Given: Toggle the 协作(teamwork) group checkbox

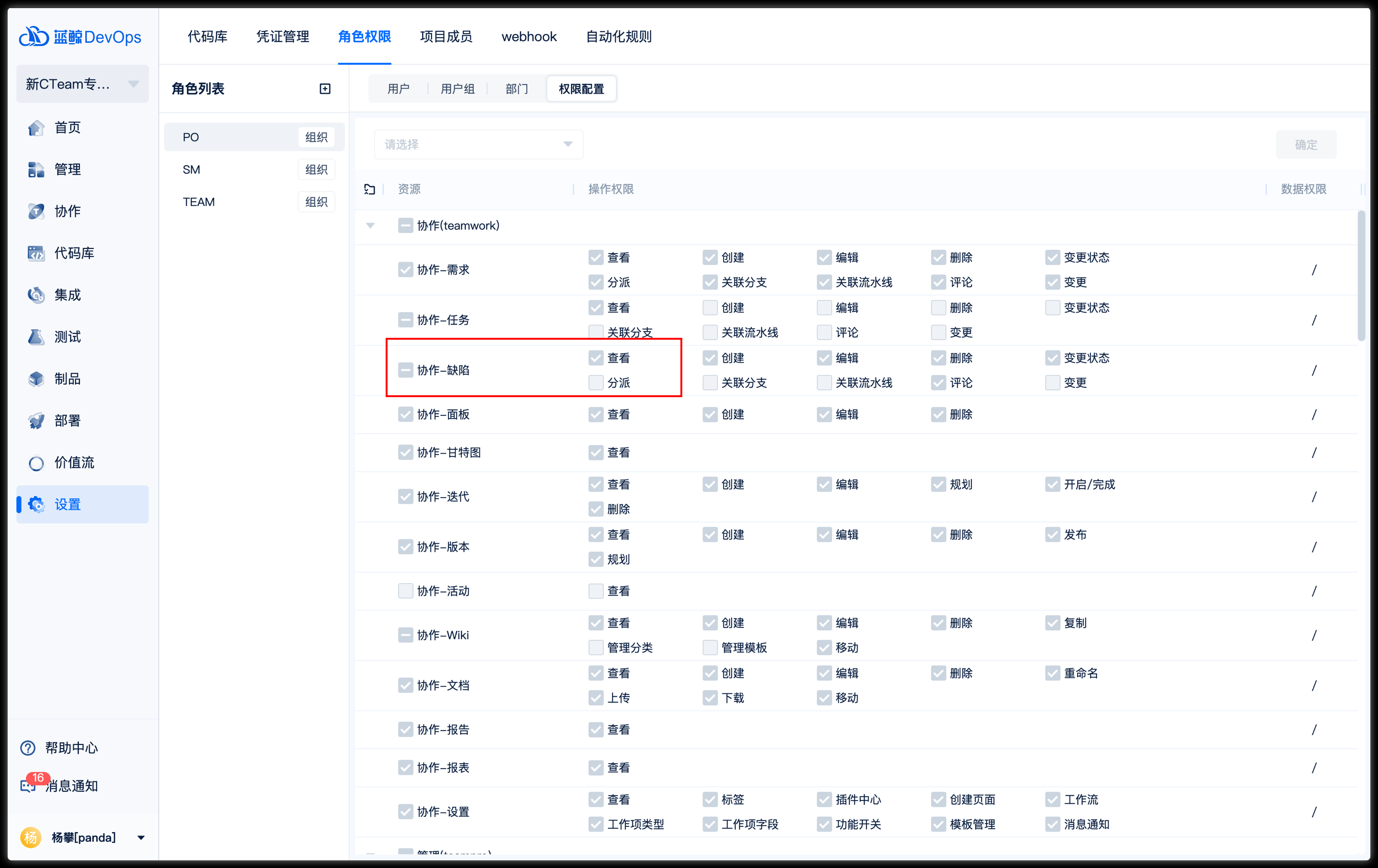Looking at the screenshot, I should tap(405, 225).
